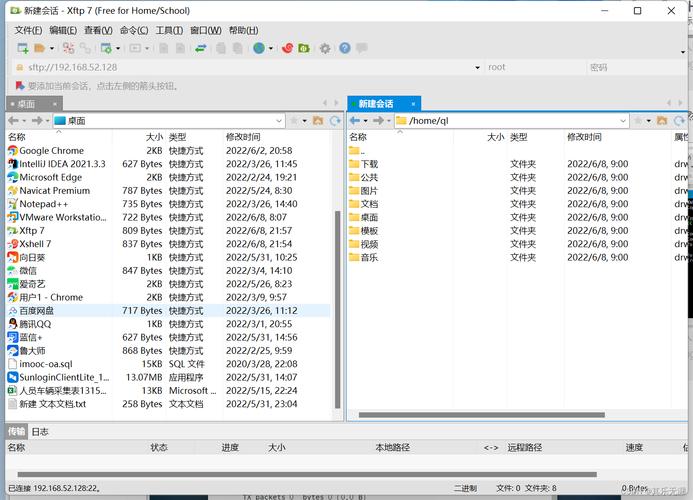Click the local pane parent-folder icon
Viewport: 693px width, 500px height.
(318, 120)
